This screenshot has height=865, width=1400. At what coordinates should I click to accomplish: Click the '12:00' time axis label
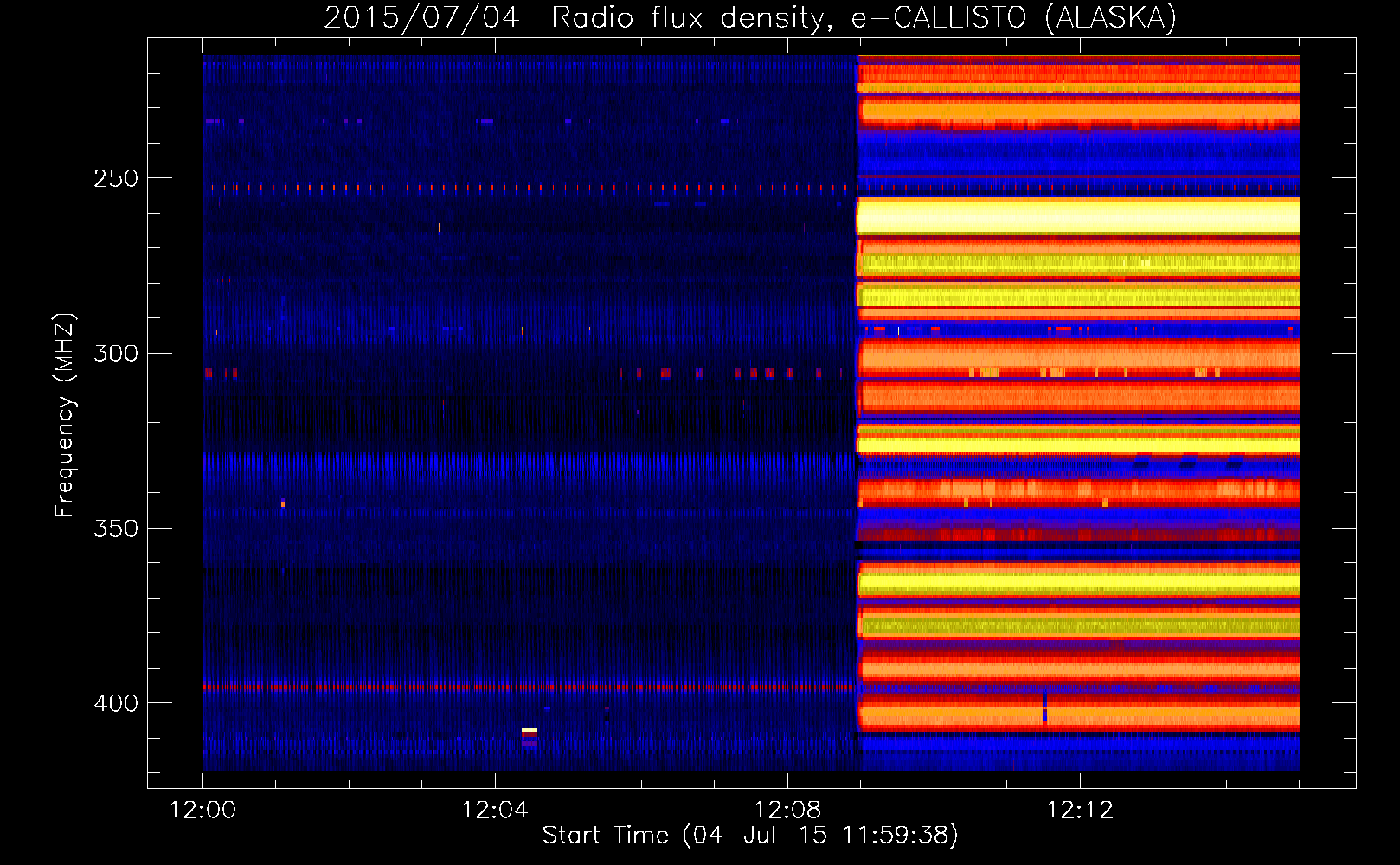tap(203, 811)
